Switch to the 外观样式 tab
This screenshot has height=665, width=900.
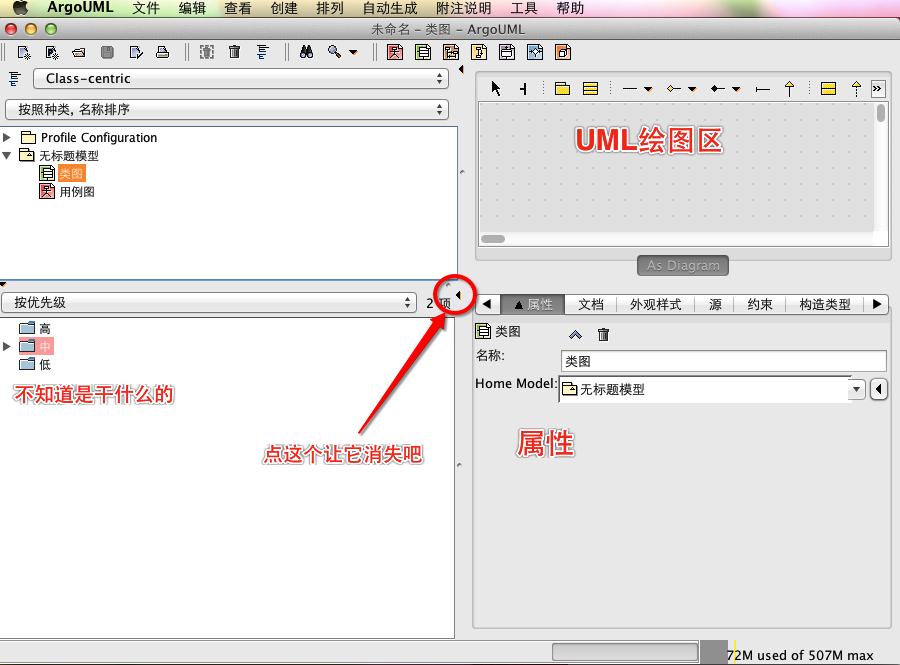655,304
